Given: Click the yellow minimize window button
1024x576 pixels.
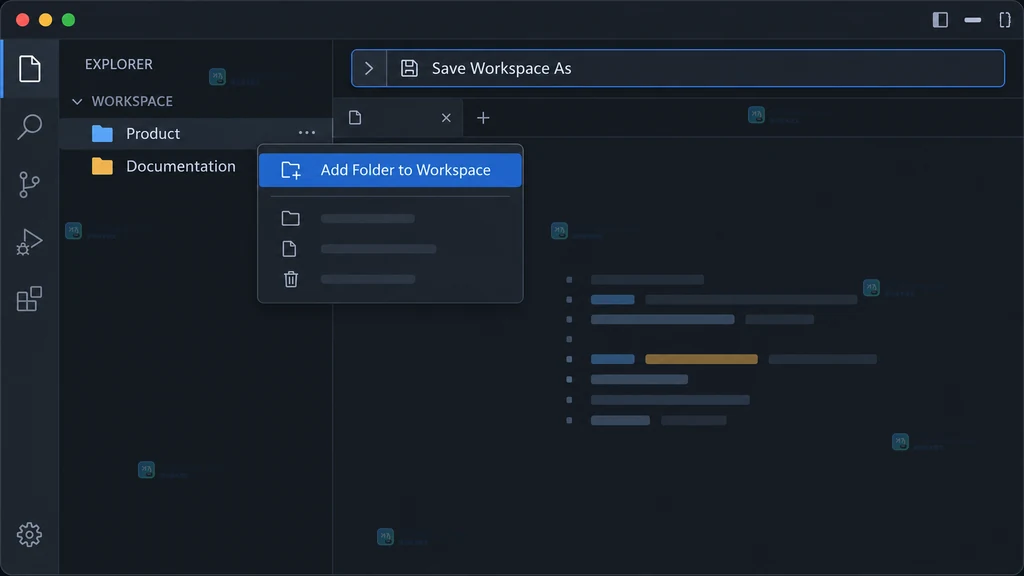Looking at the screenshot, I should pos(46,20).
